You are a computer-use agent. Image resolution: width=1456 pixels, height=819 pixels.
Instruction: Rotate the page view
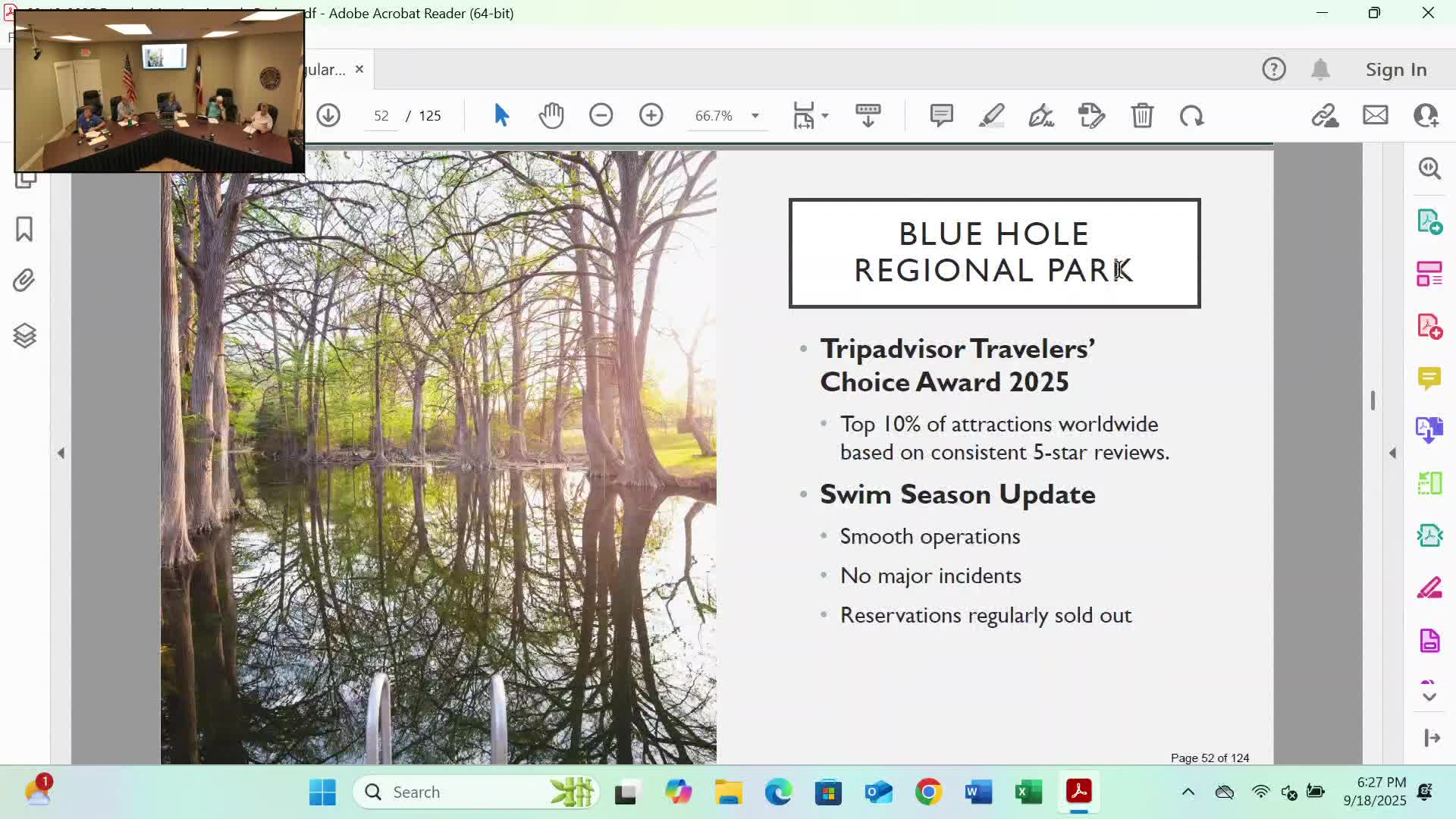tap(1191, 115)
